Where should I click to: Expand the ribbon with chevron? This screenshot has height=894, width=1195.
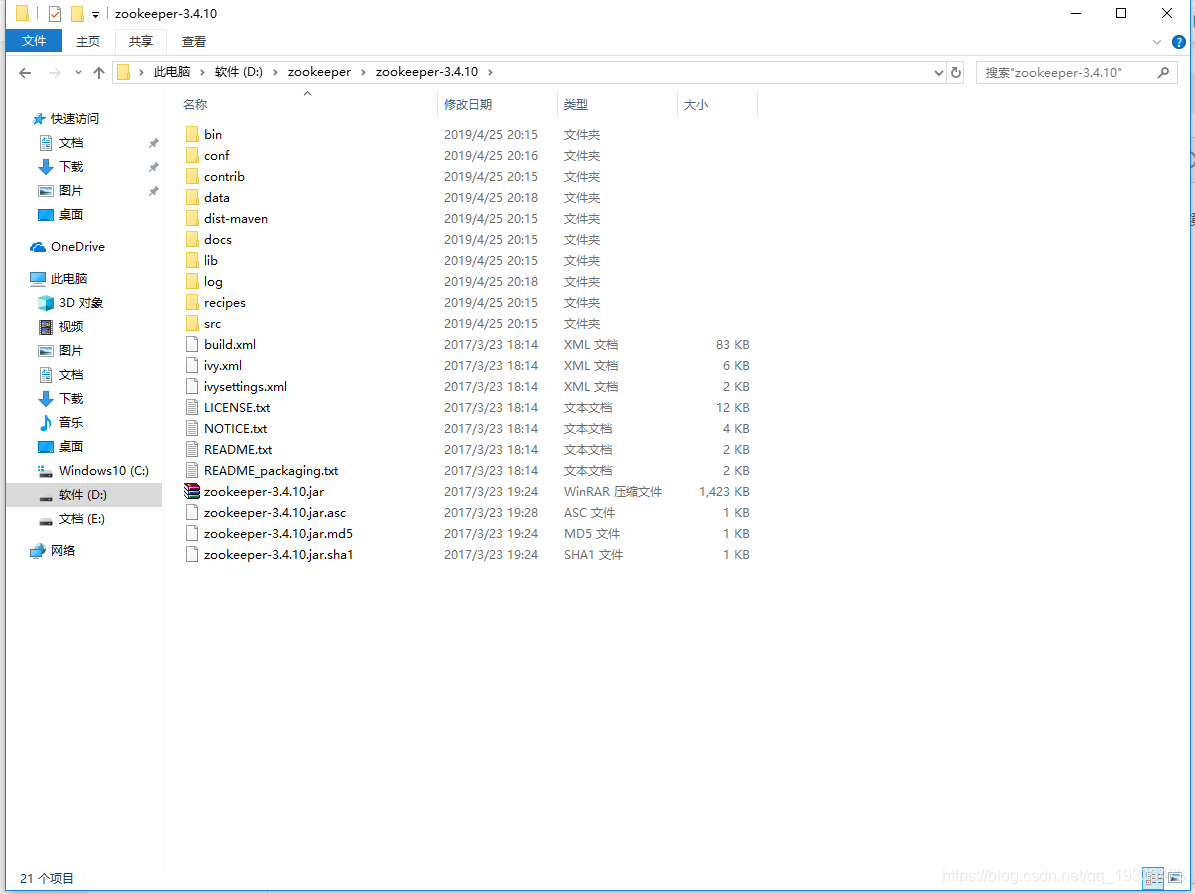[1157, 42]
